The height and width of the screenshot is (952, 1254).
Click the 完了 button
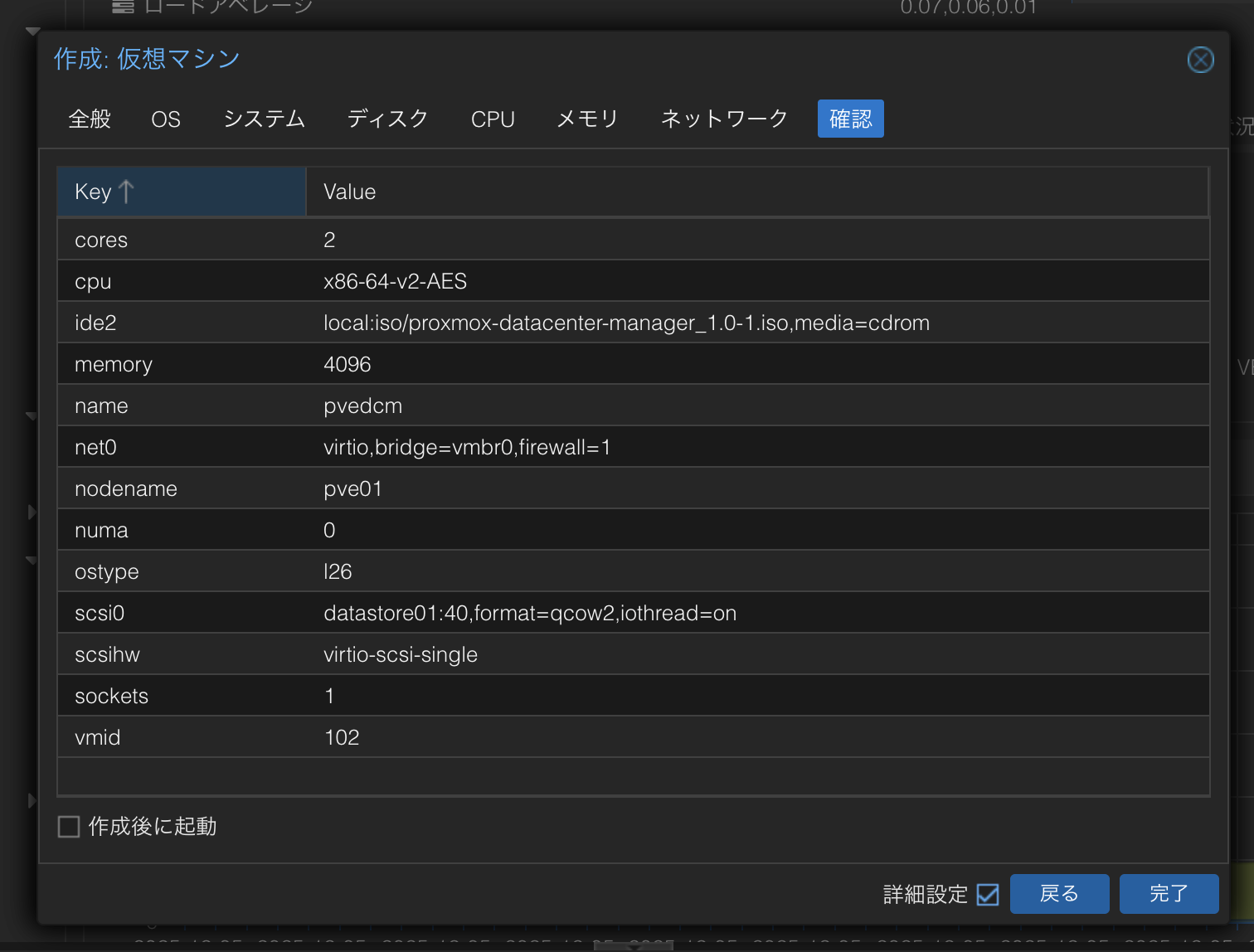(1169, 894)
